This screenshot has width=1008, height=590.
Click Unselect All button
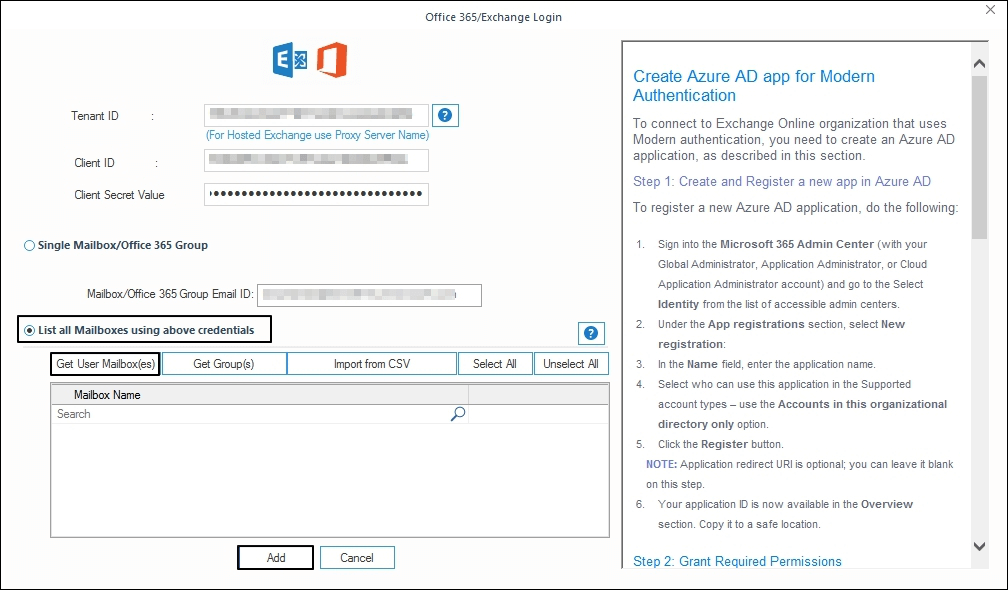[571, 364]
